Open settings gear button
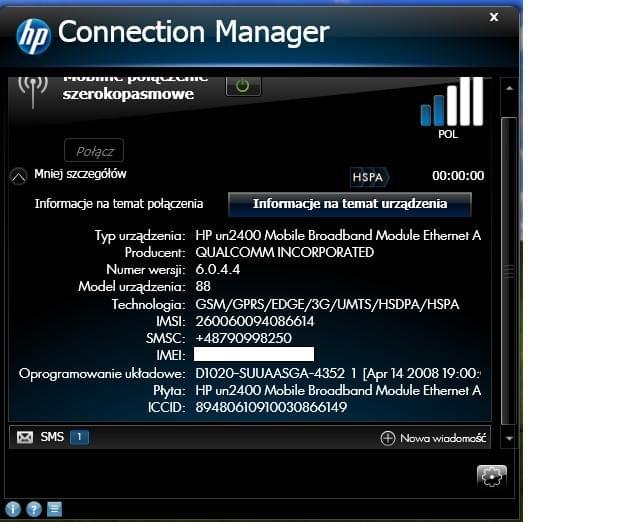640x522 pixels. (491, 476)
